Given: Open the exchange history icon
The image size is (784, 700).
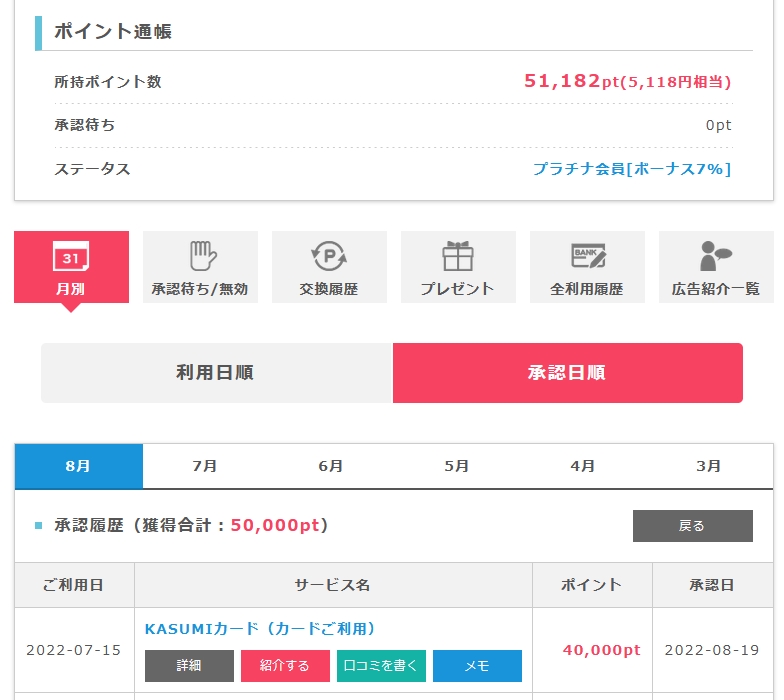Looking at the screenshot, I should pyautogui.click(x=329, y=257).
